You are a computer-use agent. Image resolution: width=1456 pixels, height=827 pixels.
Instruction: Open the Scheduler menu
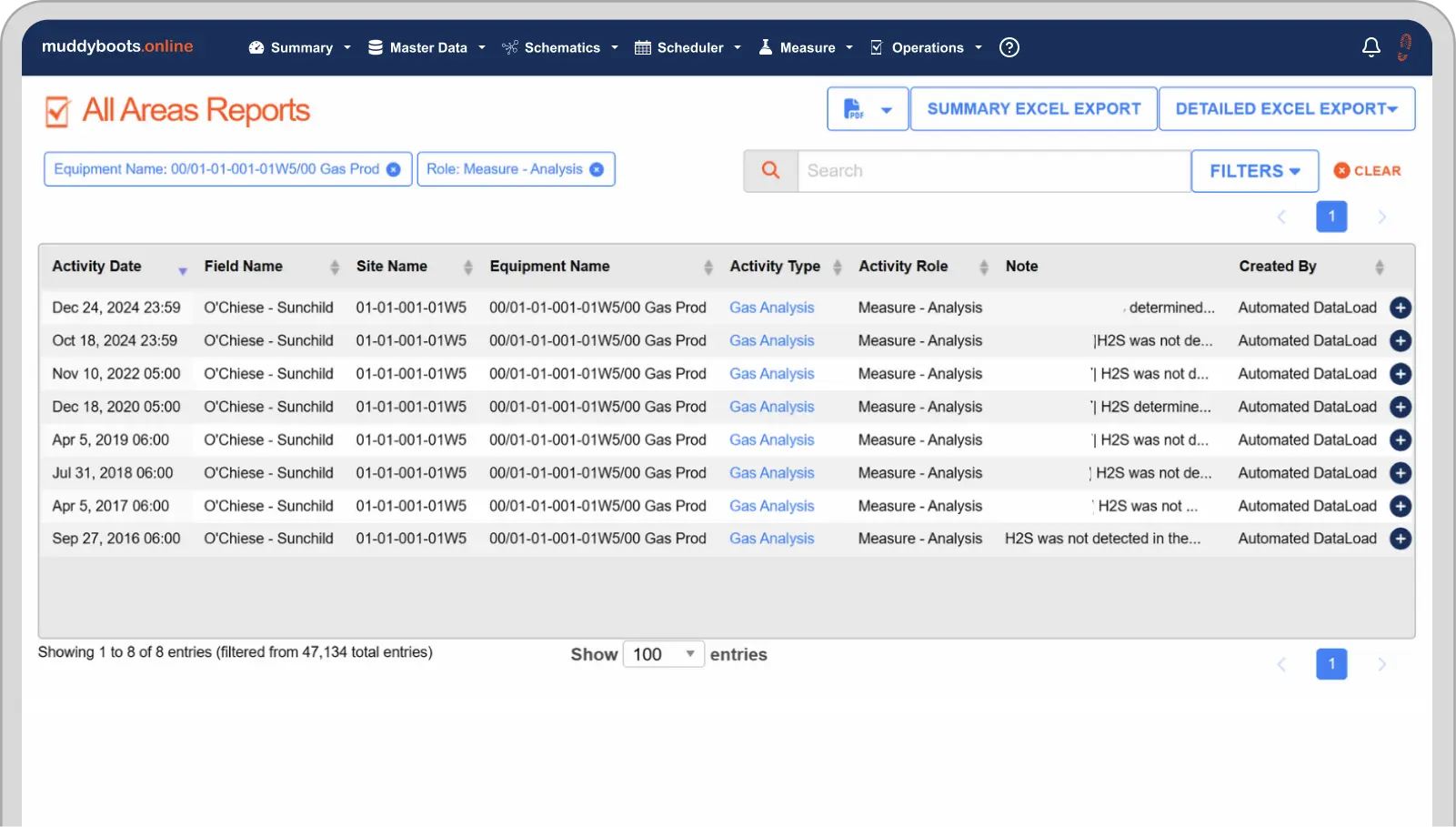coord(688,47)
